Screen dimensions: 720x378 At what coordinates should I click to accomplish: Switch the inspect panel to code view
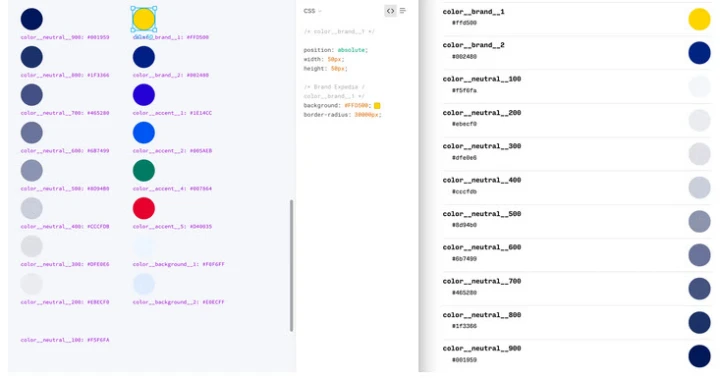point(390,11)
